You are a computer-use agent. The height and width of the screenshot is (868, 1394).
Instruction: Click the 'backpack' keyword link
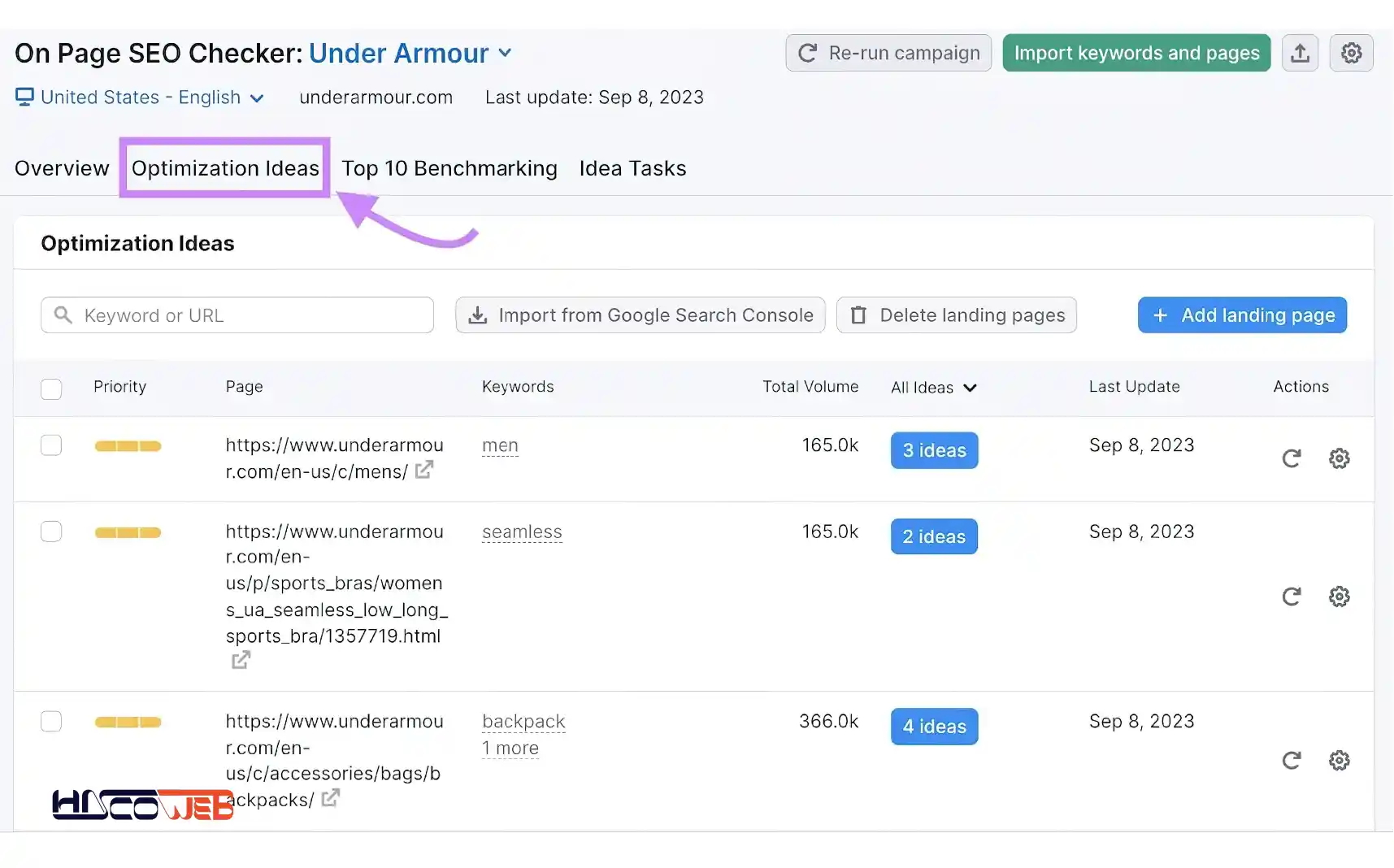click(x=523, y=722)
